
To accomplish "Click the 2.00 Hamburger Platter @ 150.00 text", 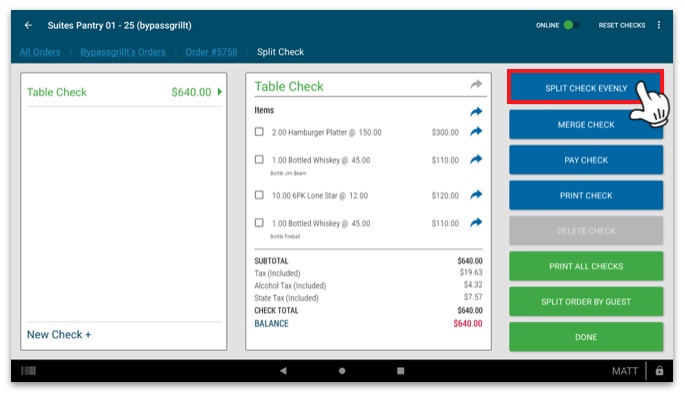I will point(326,132).
